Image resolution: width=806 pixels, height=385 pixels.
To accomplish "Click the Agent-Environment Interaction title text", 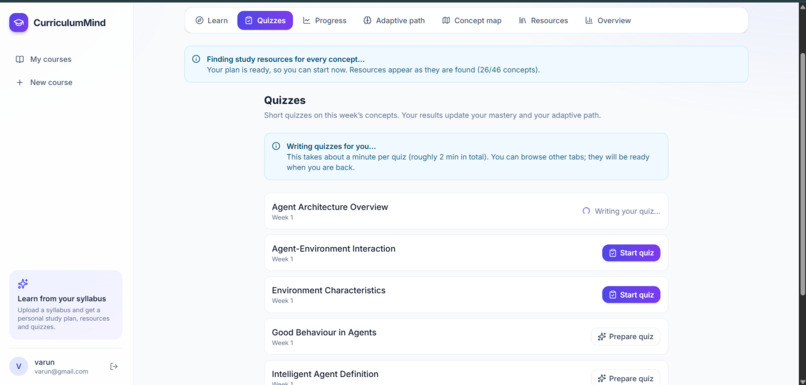I will (x=334, y=249).
